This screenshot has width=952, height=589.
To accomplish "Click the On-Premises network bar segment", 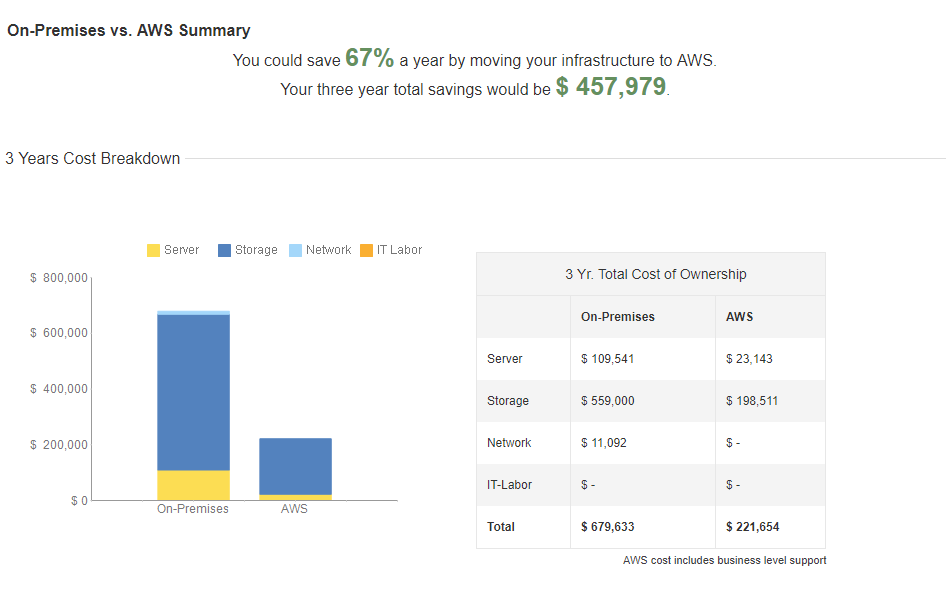I will pos(193,313).
